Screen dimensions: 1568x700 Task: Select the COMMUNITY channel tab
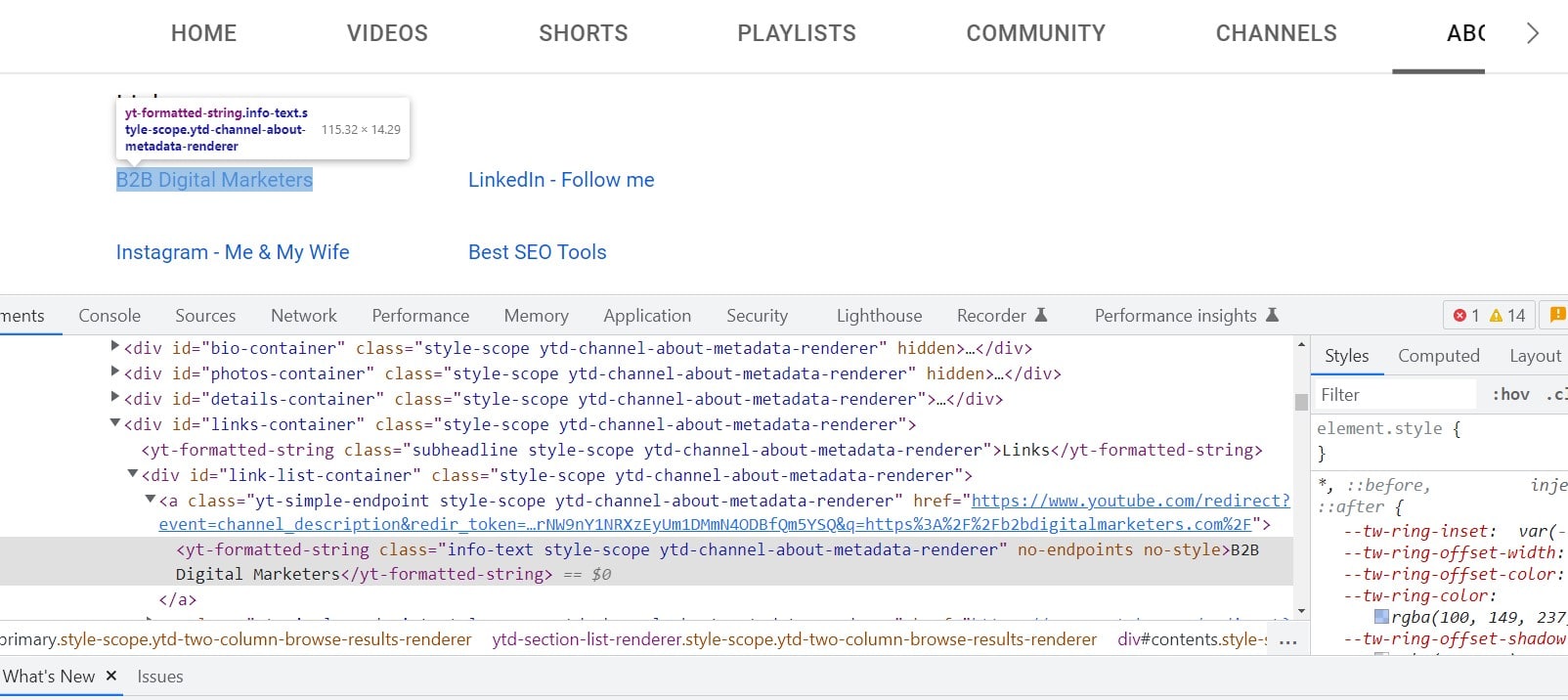click(1036, 33)
